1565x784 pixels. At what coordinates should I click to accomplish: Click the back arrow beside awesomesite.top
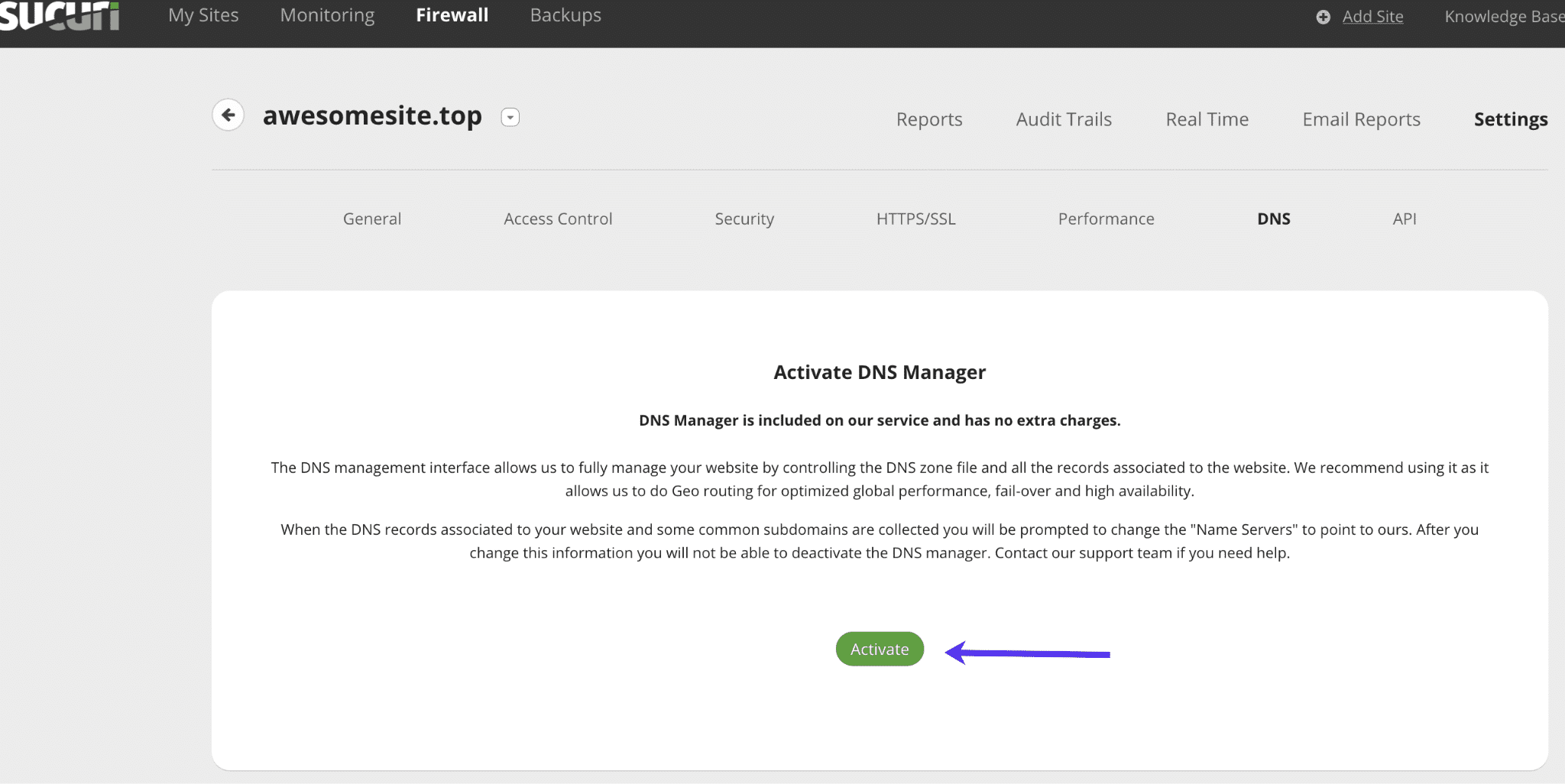point(228,115)
